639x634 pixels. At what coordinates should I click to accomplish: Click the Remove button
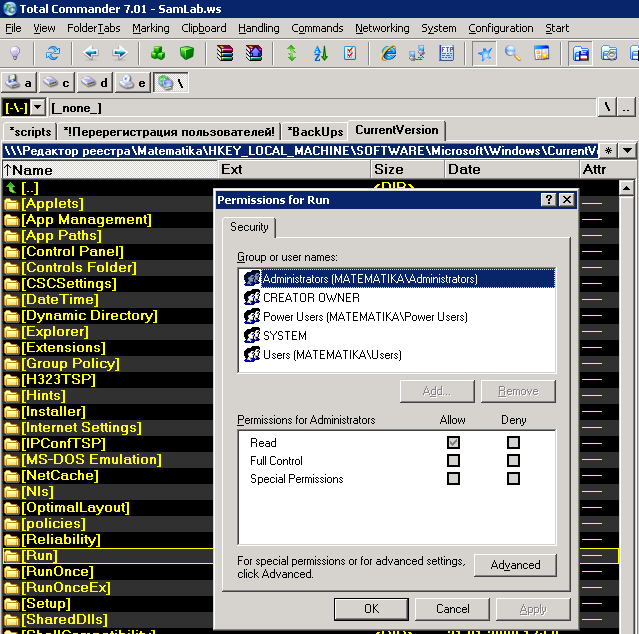518,391
